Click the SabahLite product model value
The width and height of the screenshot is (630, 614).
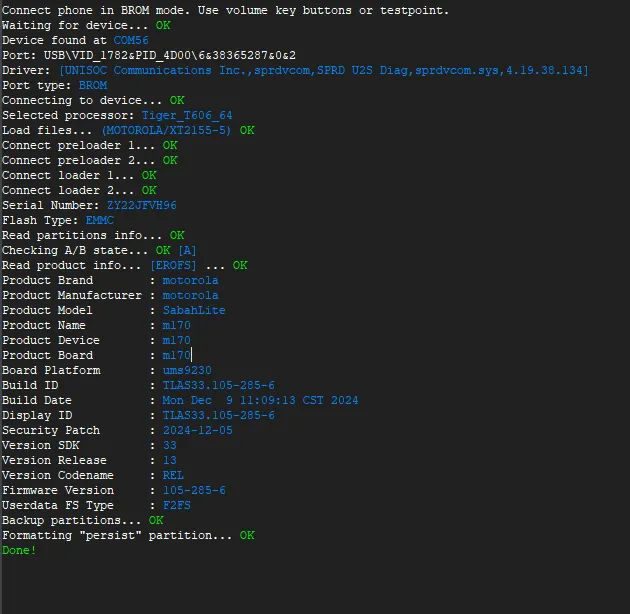(x=194, y=310)
